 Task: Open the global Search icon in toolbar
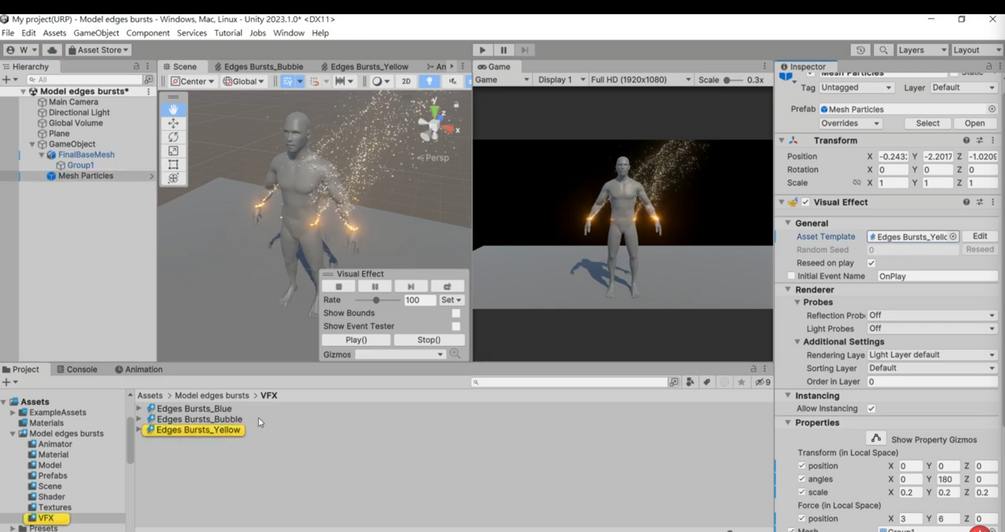point(883,50)
